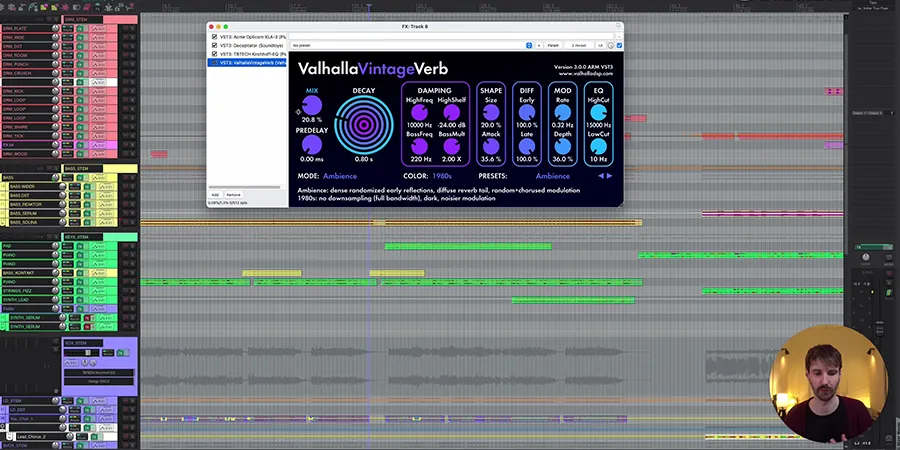Image resolution: width=900 pixels, height=450 pixels.
Task: Open routing for BASS_REAKTOR track
Action: tap(75, 204)
